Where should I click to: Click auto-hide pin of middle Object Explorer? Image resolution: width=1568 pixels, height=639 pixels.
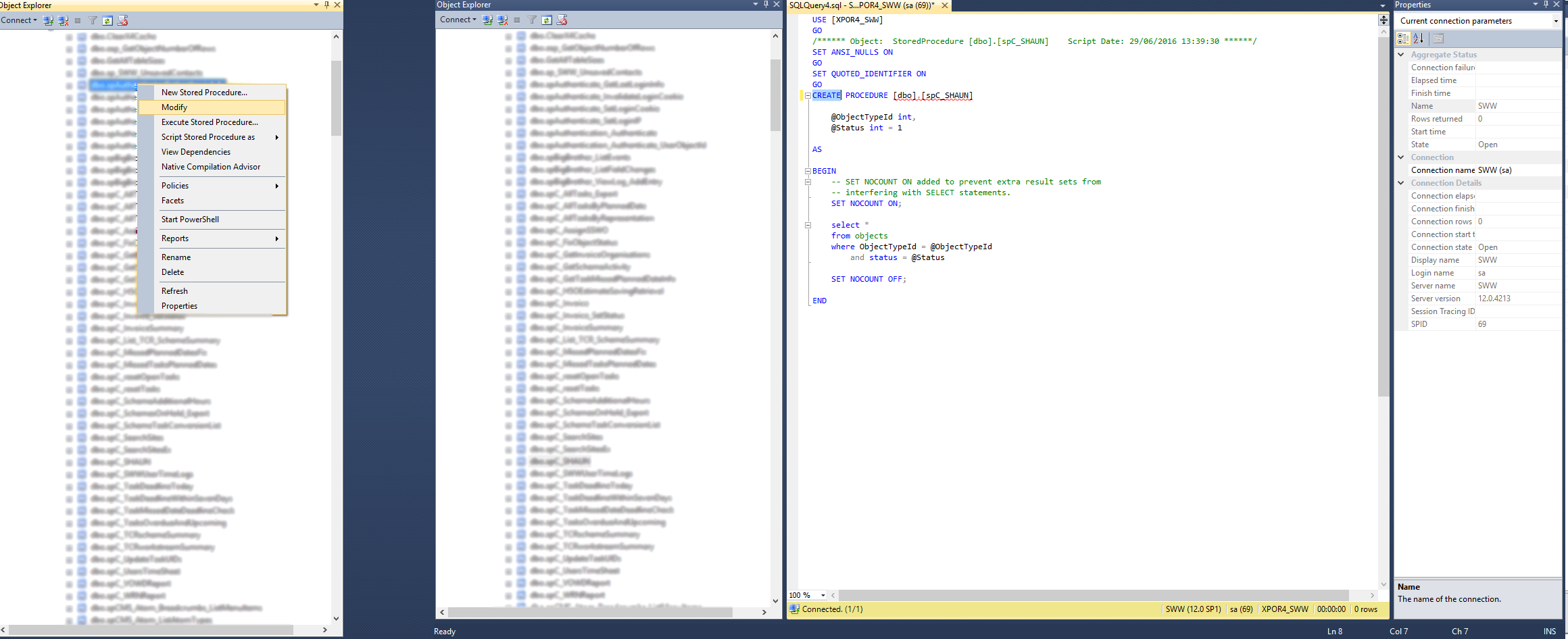pyautogui.click(x=766, y=5)
